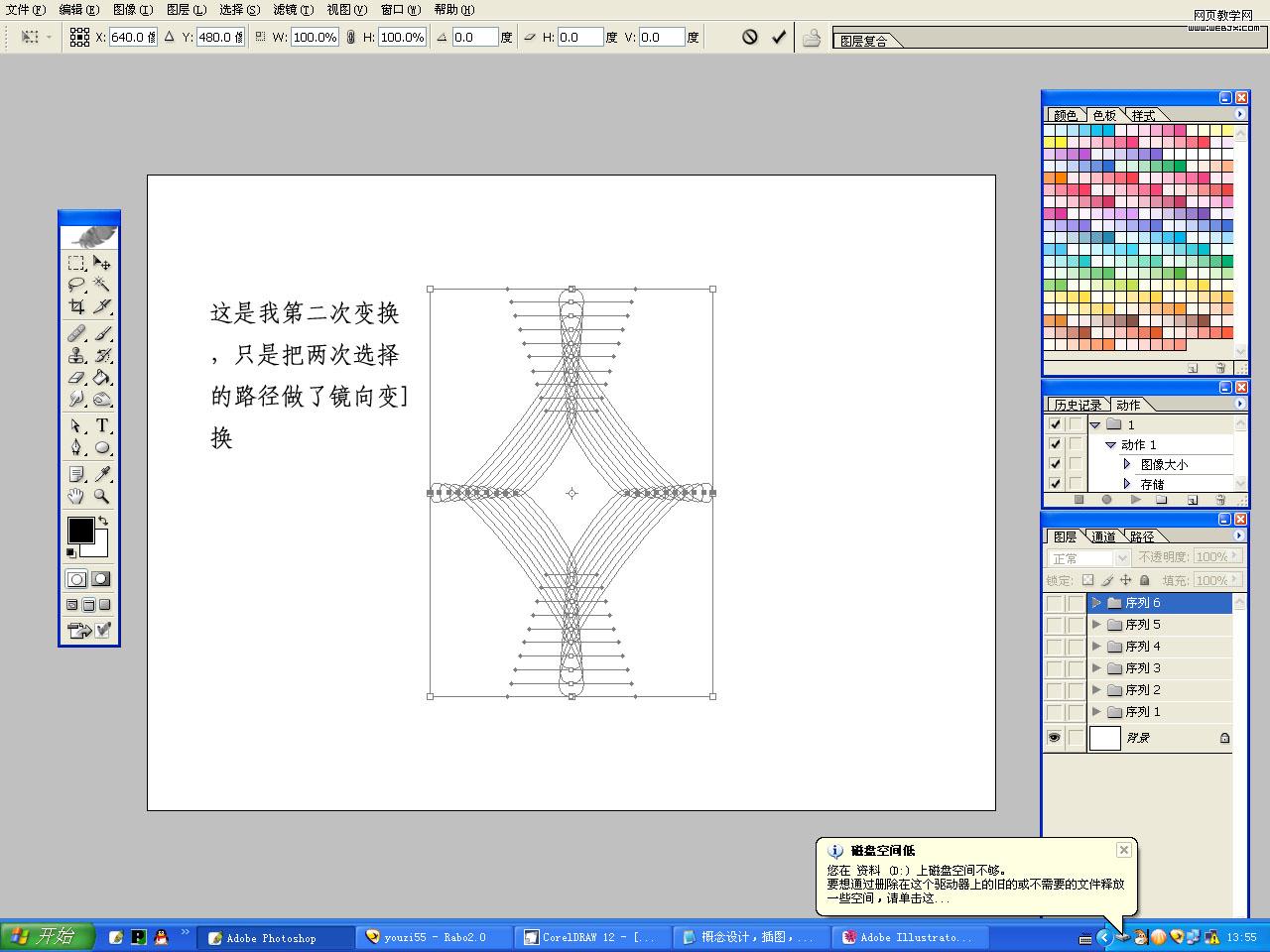The width and height of the screenshot is (1270, 952).
Task: Collapse action set 1 triangle
Action: tap(1095, 424)
